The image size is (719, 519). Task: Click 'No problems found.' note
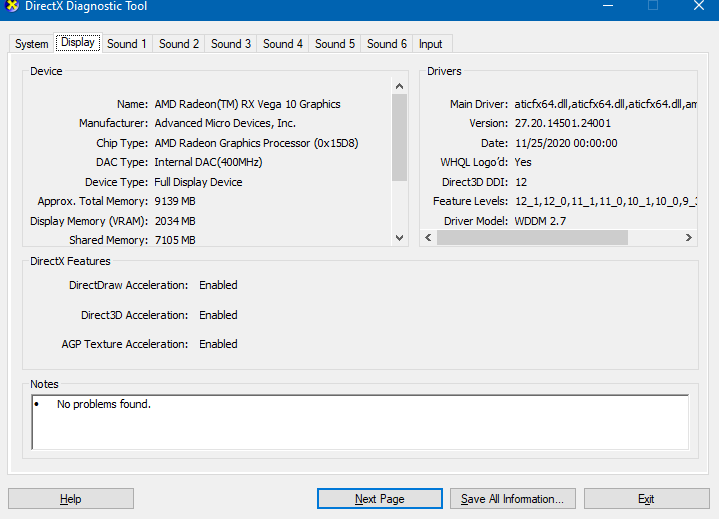point(104,404)
